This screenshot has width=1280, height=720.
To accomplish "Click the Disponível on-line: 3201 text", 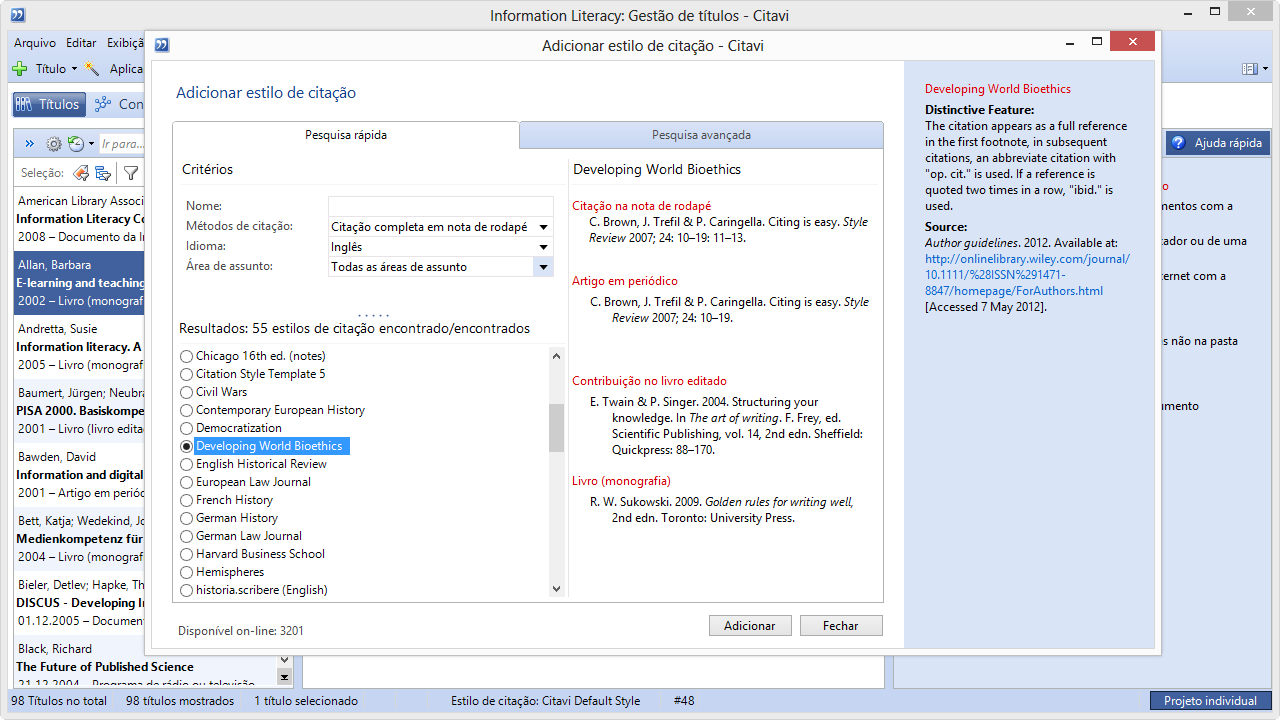I will (241, 631).
